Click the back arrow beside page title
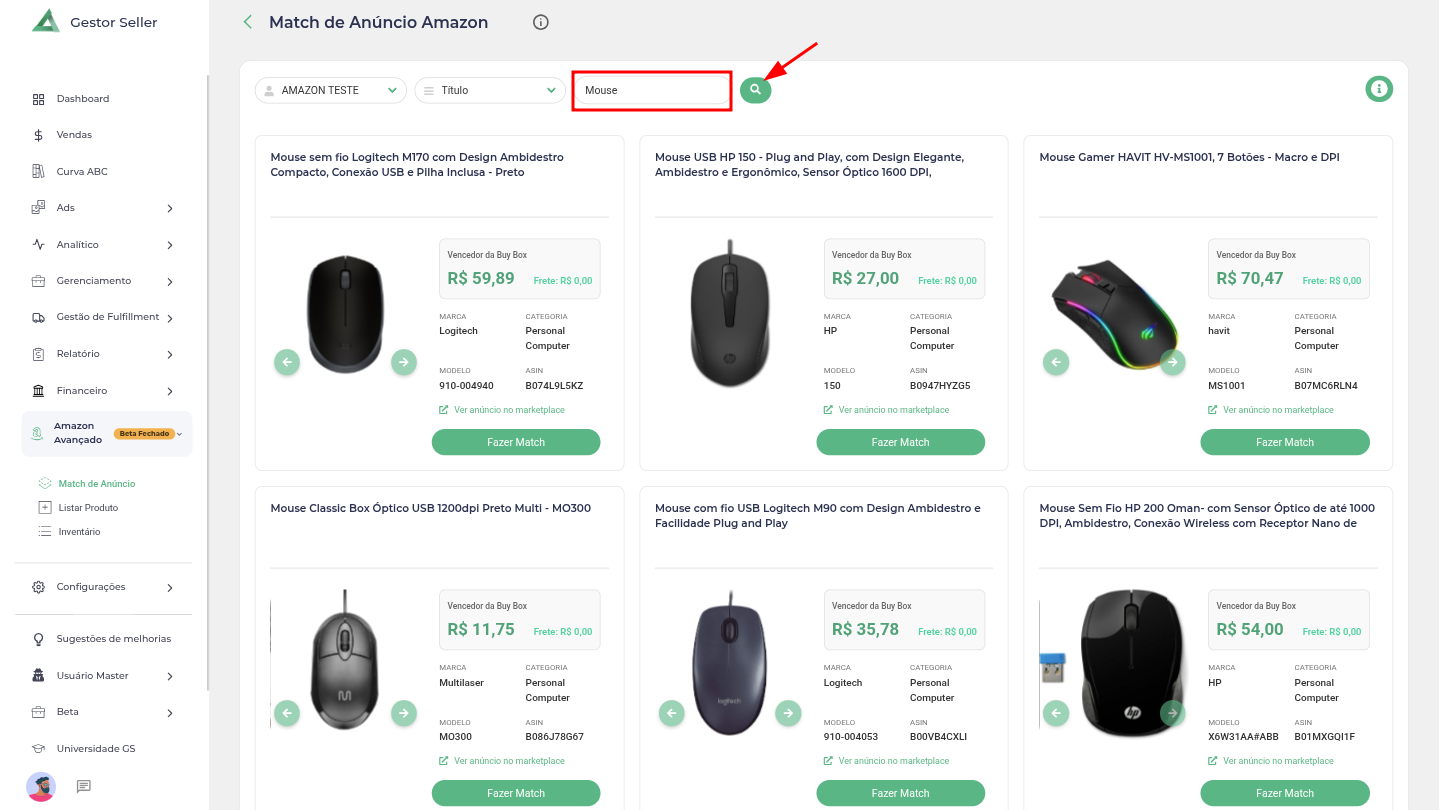The height and width of the screenshot is (810, 1439). click(248, 22)
